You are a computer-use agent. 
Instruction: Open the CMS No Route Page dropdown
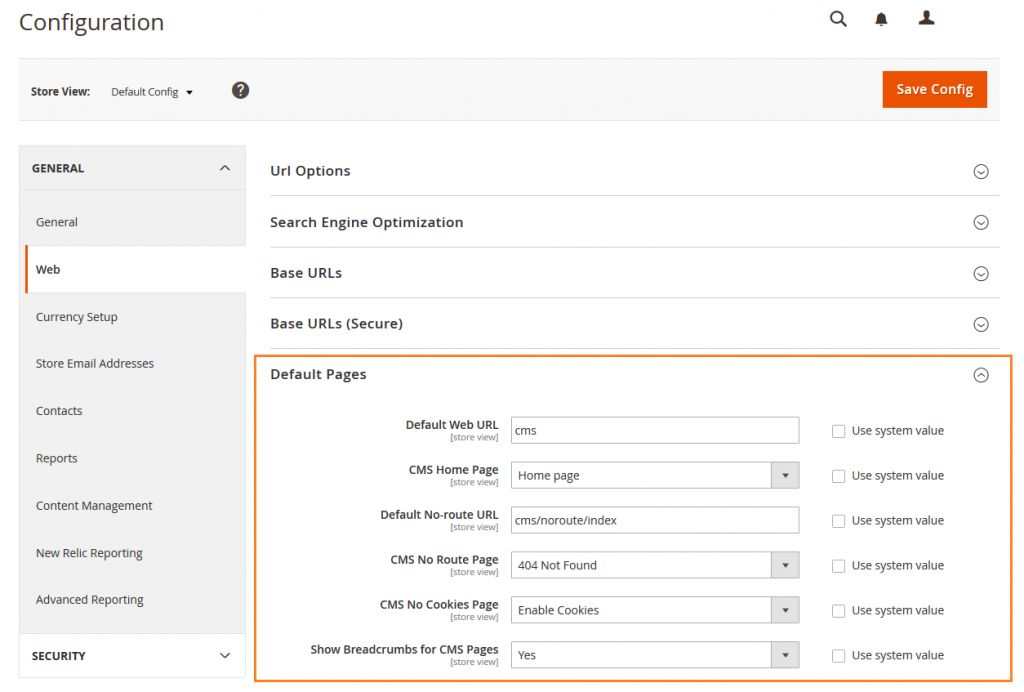pos(786,565)
